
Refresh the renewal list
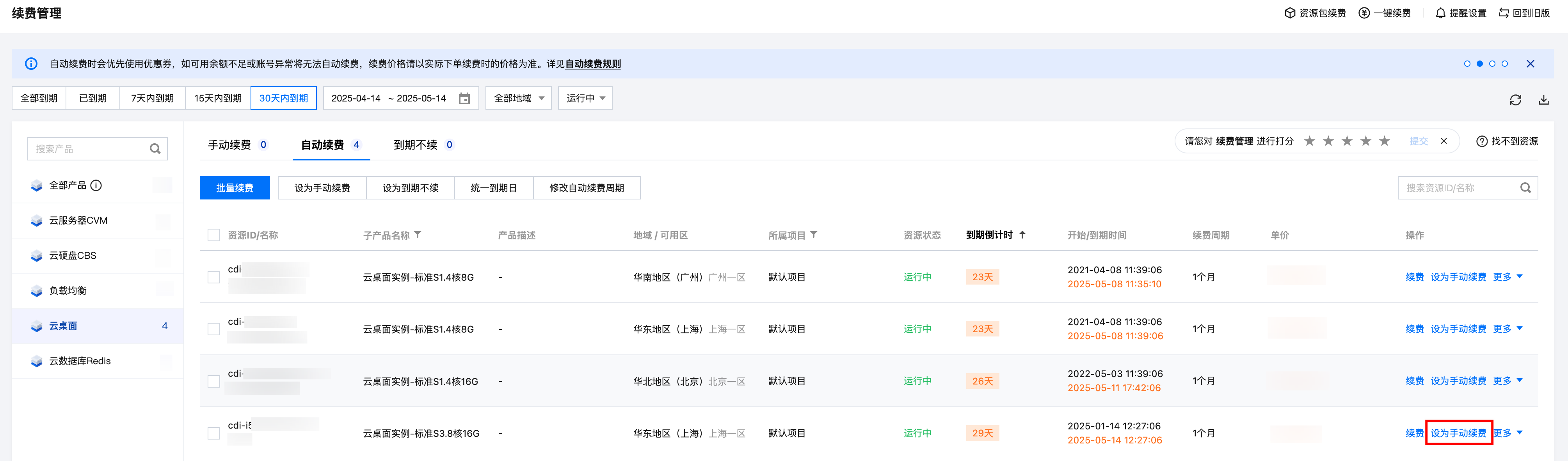coord(1516,100)
